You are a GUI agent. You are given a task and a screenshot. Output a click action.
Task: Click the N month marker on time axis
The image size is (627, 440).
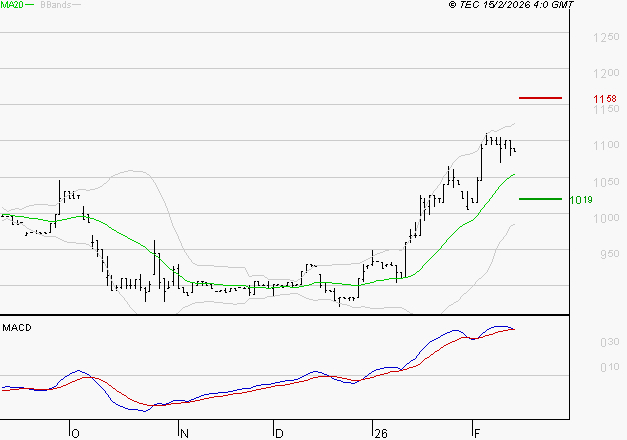pos(184,434)
